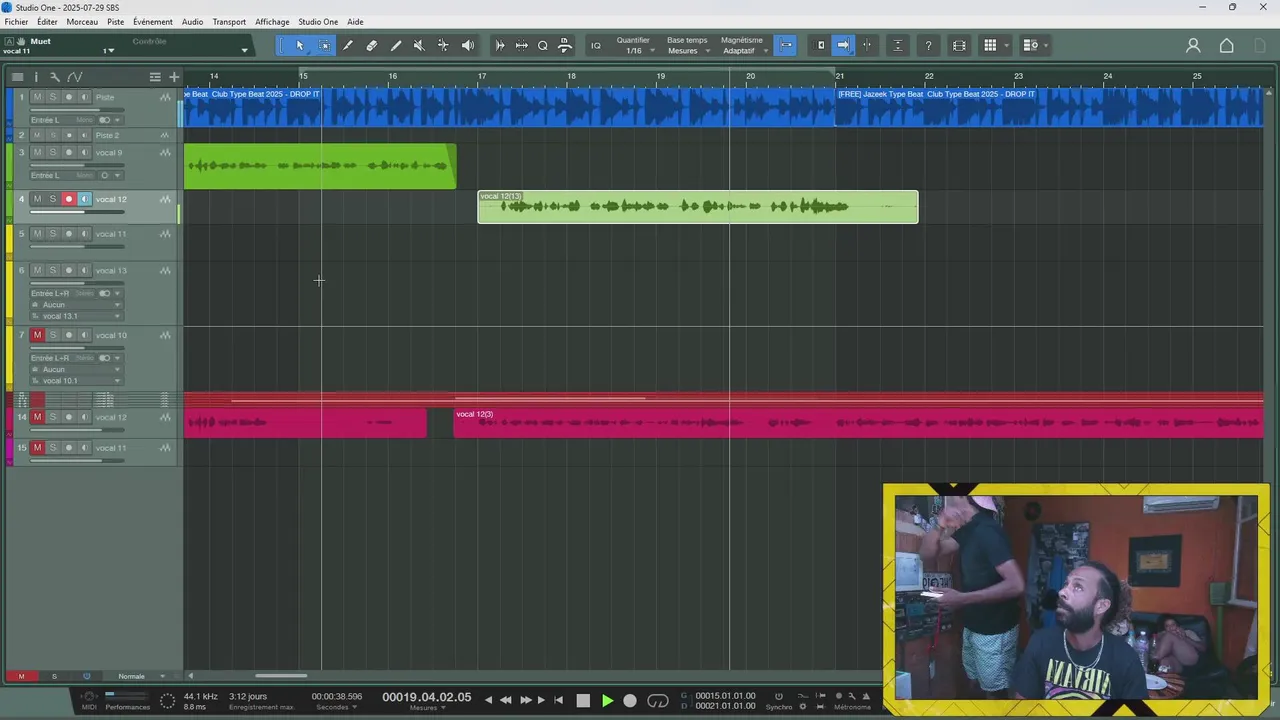The width and height of the screenshot is (1280, 720).
Task: Open the video player film icon
Action: [x=959, y=45]
